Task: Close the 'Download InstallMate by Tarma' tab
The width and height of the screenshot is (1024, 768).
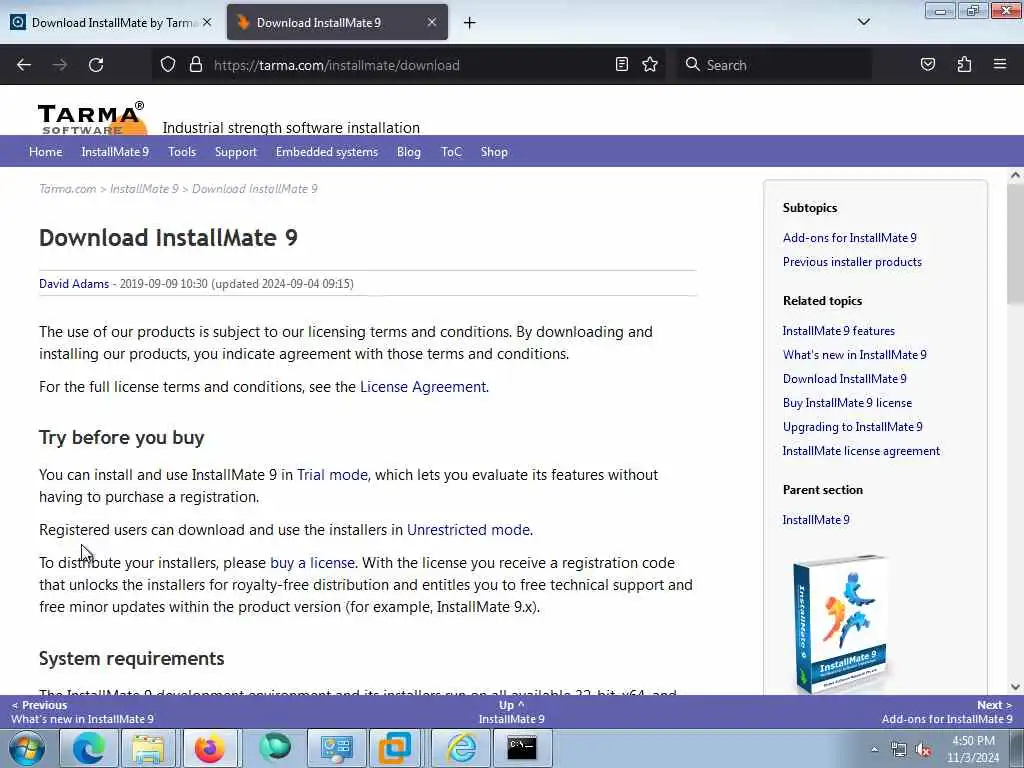Action: click(x=207, y=22)
